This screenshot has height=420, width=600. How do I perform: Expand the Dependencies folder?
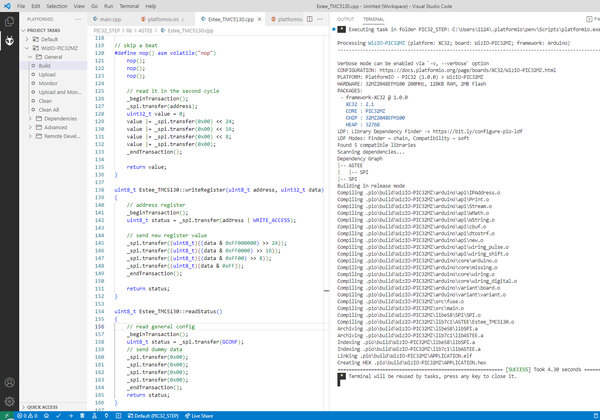point(30,118)
